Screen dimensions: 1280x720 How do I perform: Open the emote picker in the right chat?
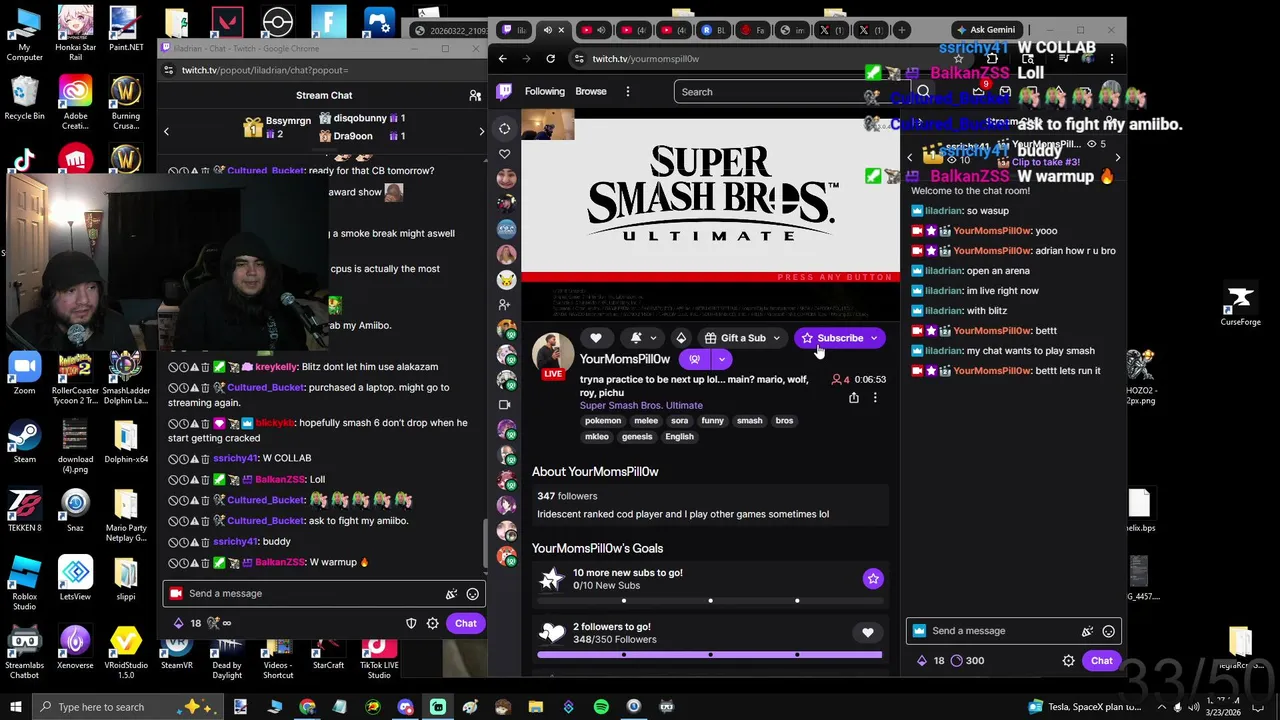point(1108,631)
